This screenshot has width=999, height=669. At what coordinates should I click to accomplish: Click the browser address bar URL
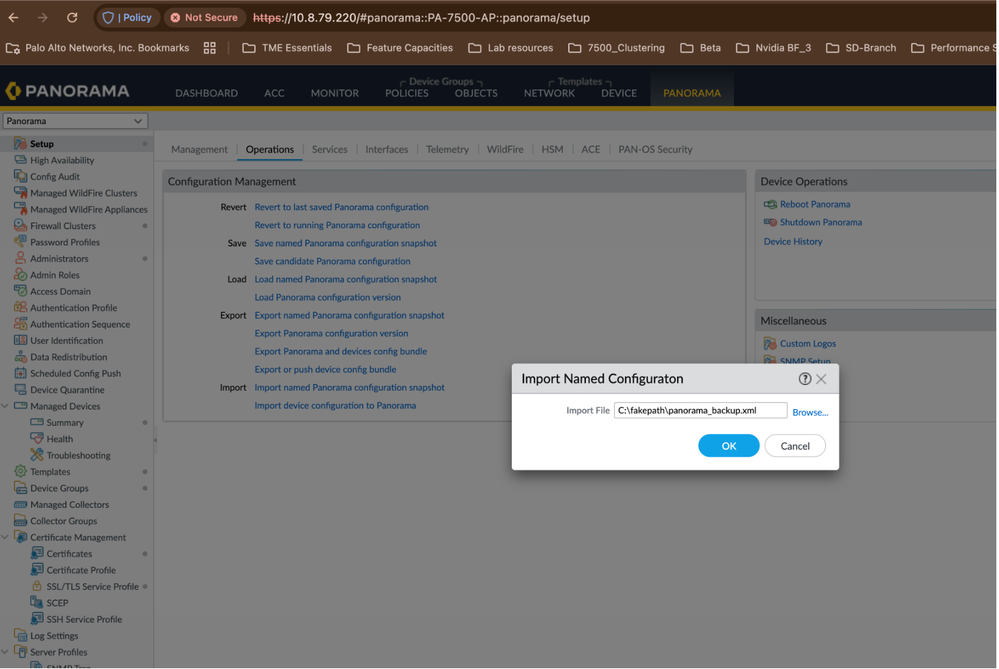pos(421,18)
